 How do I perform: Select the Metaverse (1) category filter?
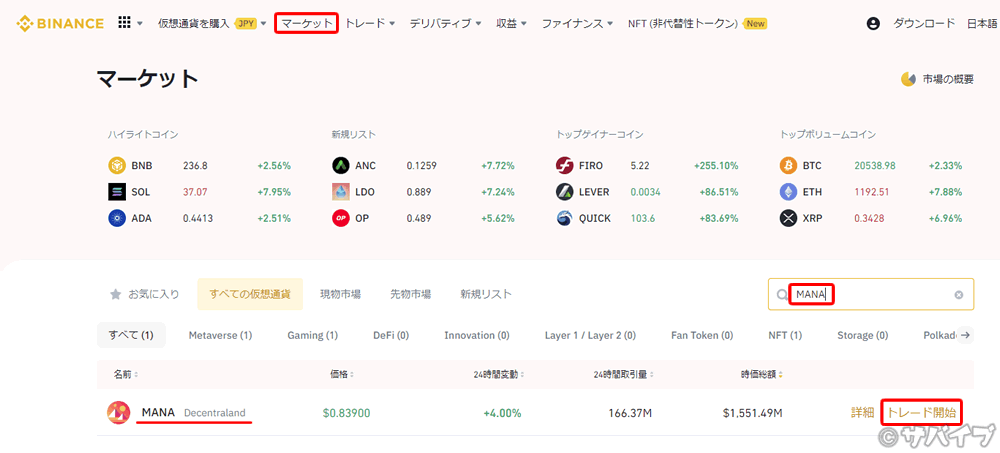click(x=221, y=335)
